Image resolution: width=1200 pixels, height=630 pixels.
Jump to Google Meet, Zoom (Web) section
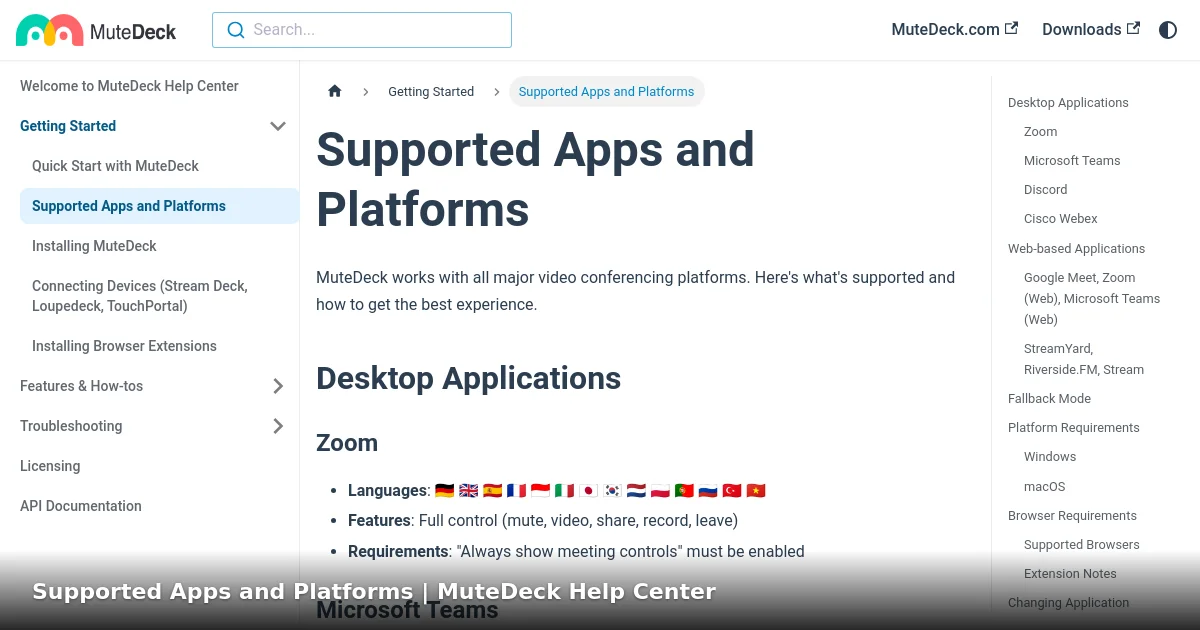1092,299
